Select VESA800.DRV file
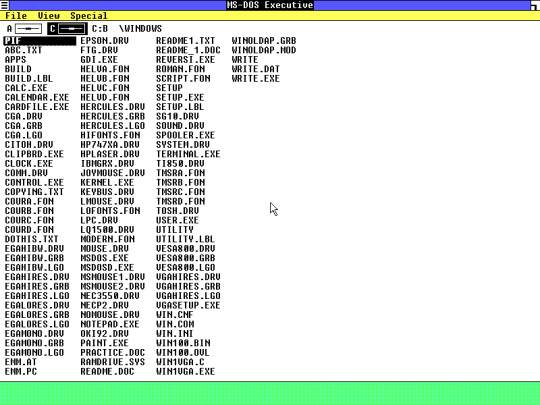The image size is (540, 405). click(186, 249)
